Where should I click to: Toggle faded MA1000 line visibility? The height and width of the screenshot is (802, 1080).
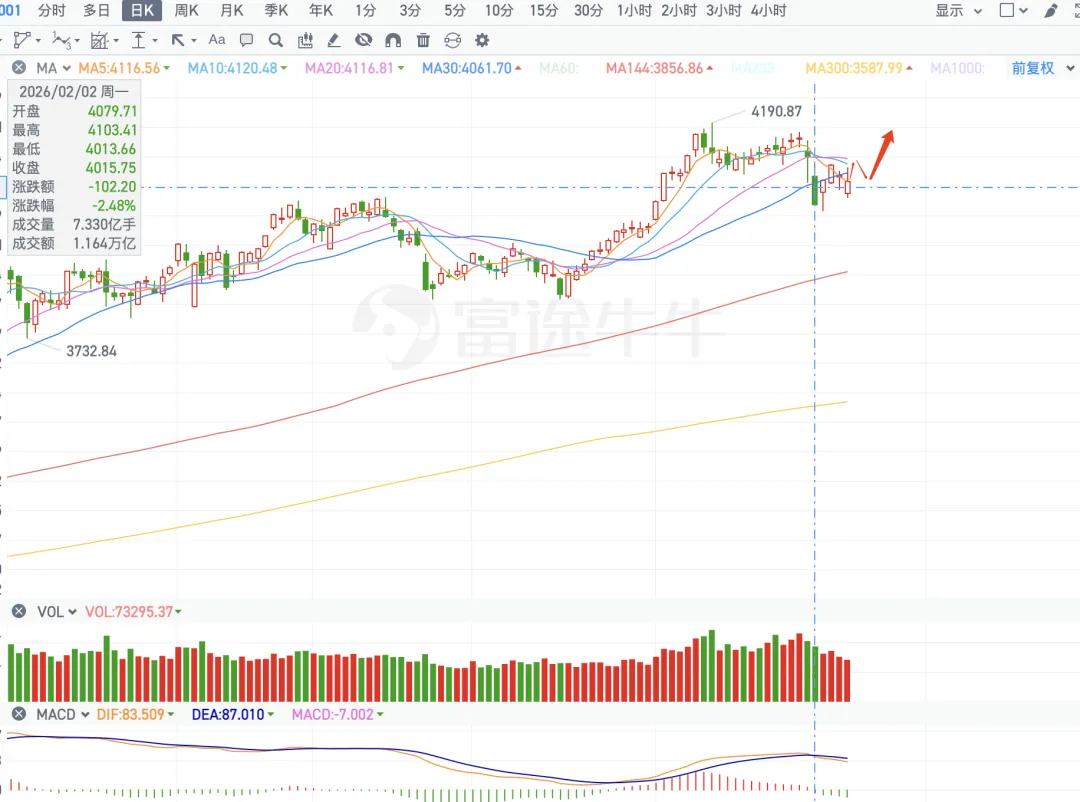pos(957,68)
